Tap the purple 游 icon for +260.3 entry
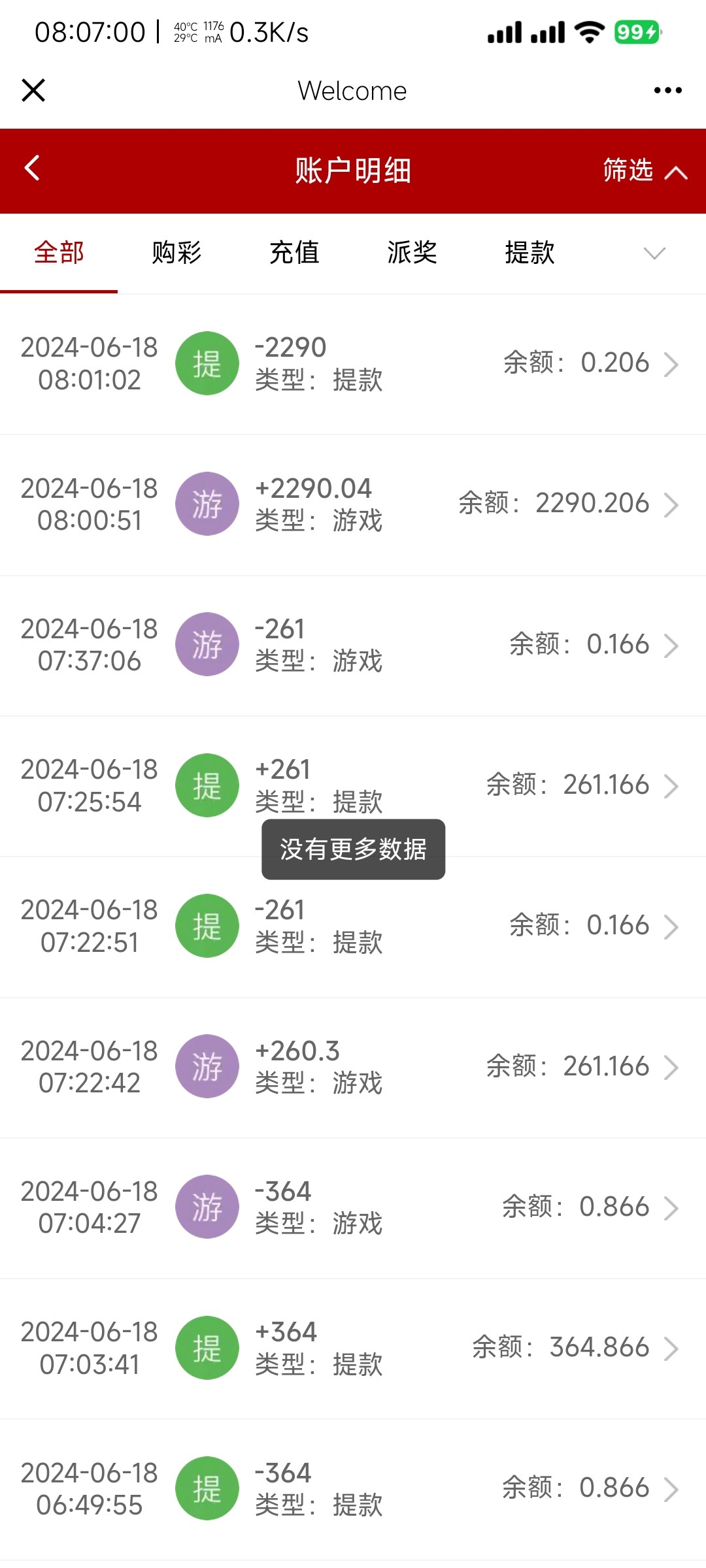Screen dimensions: 706x1568 [x=207, y=1066]
